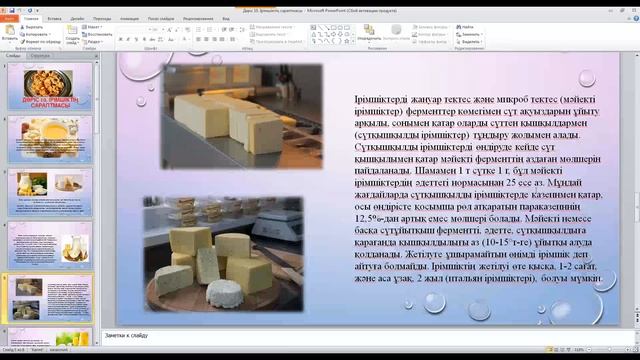Click the Reset slide (Восстановить) button
The height and width of the screenshot is (360, 640).
pos(97,34)
